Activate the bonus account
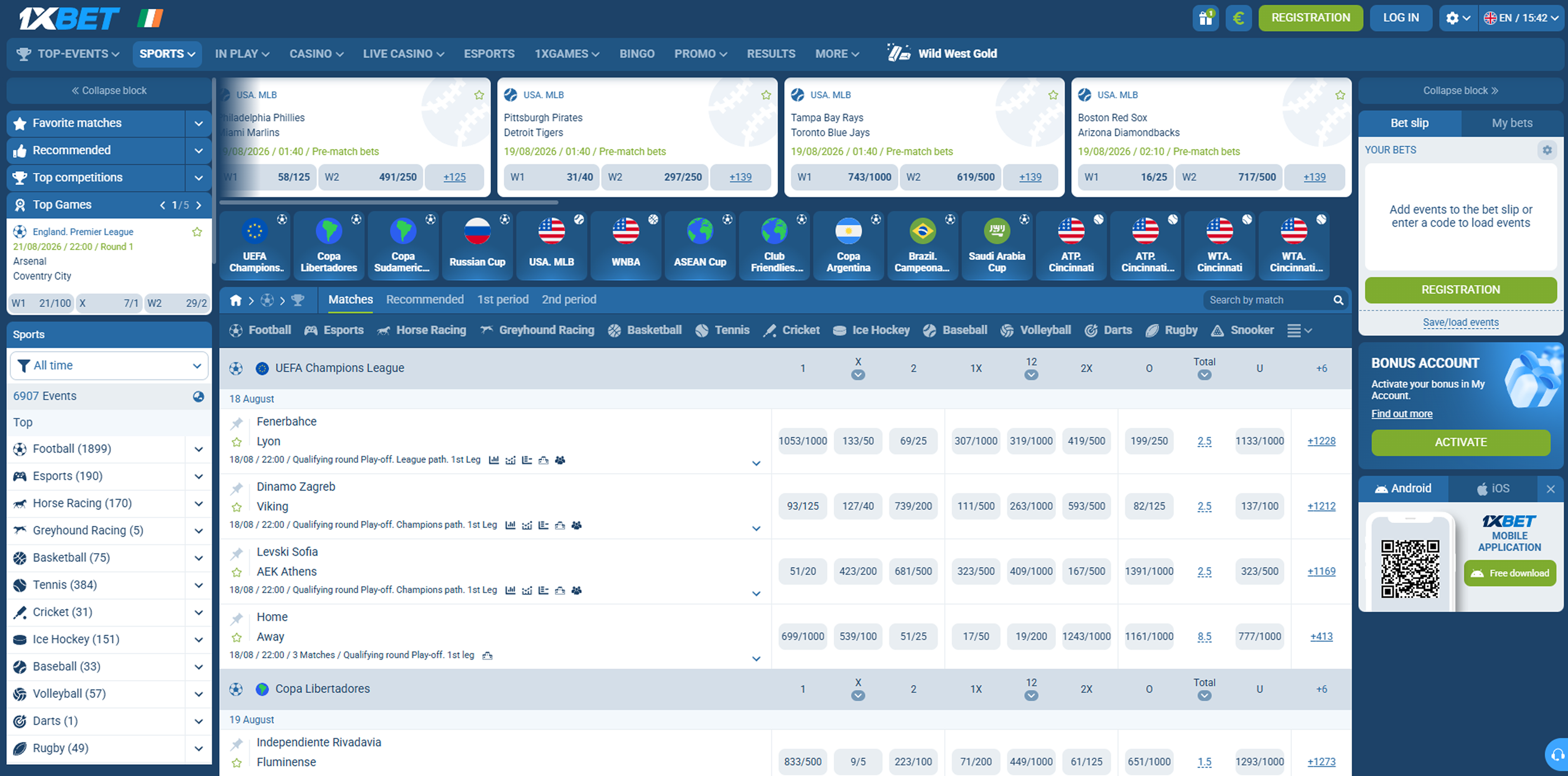1568x776 pixels. click(x=1460, y=442)
